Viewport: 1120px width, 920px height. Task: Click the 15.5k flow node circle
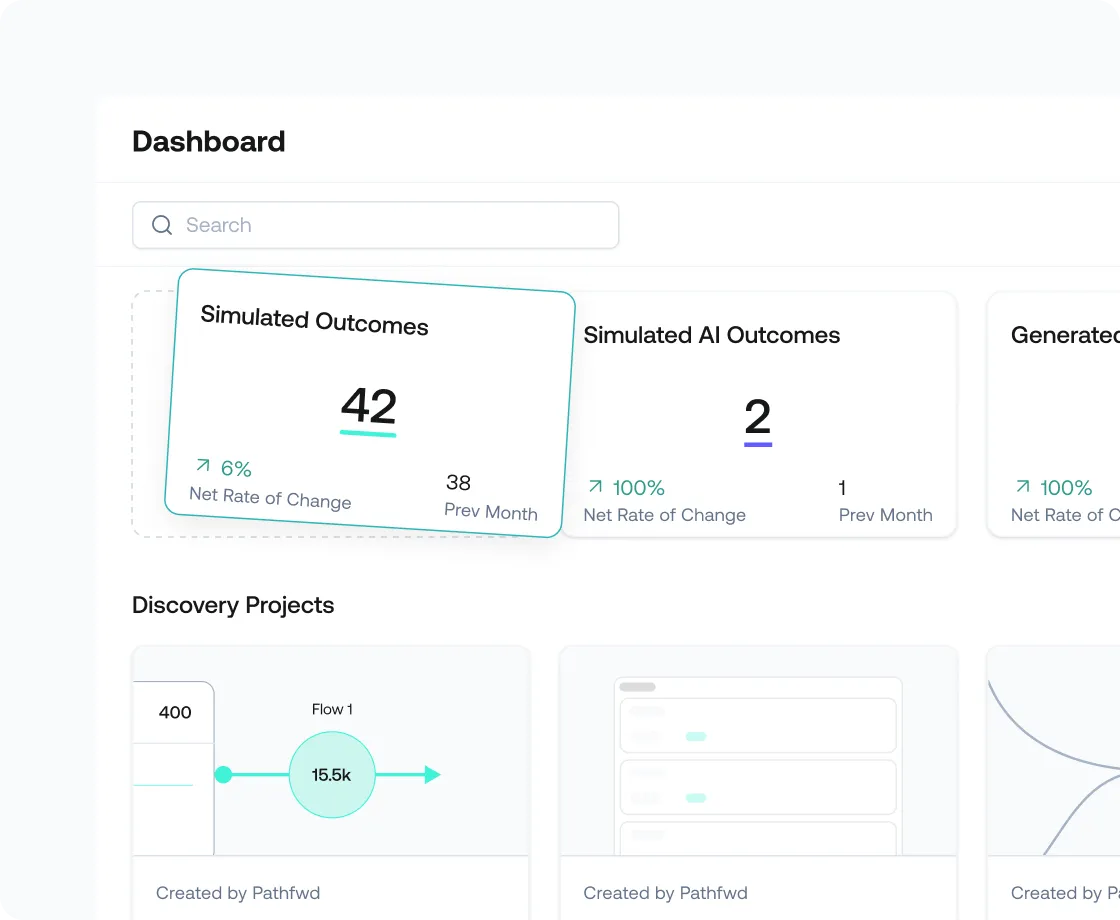pyautogui.click(x=332, y=774)
